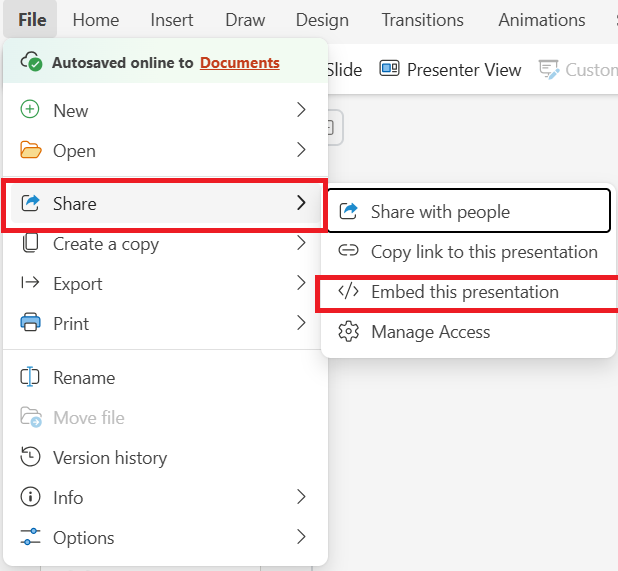
Task: Click the Print printer icon
Action: tap(30, 322)
